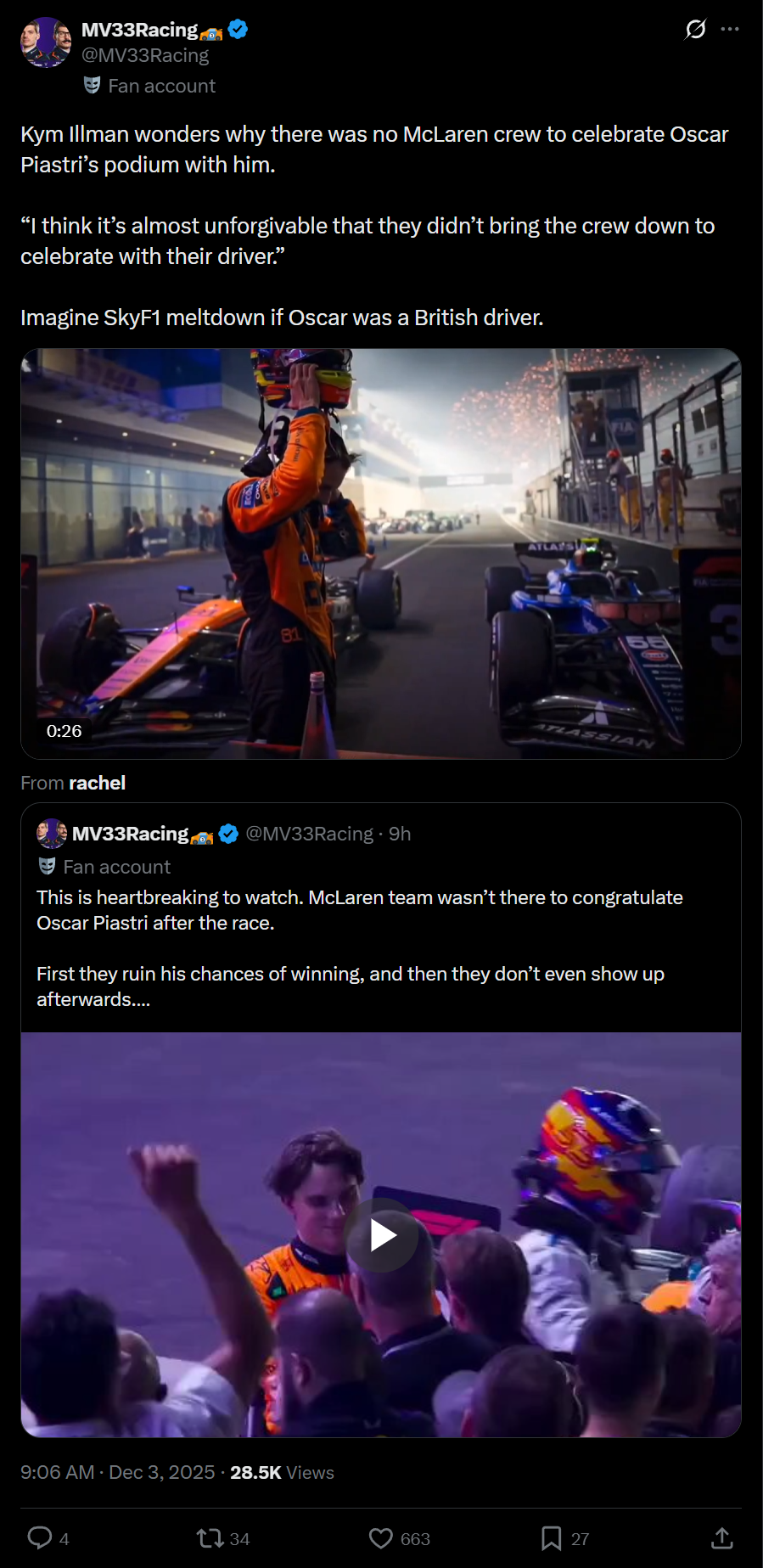This screenshot has width=763, height=1568.
Task: Open the Oscar Piastri helmet video thumbnail
Action: [381, 554]
